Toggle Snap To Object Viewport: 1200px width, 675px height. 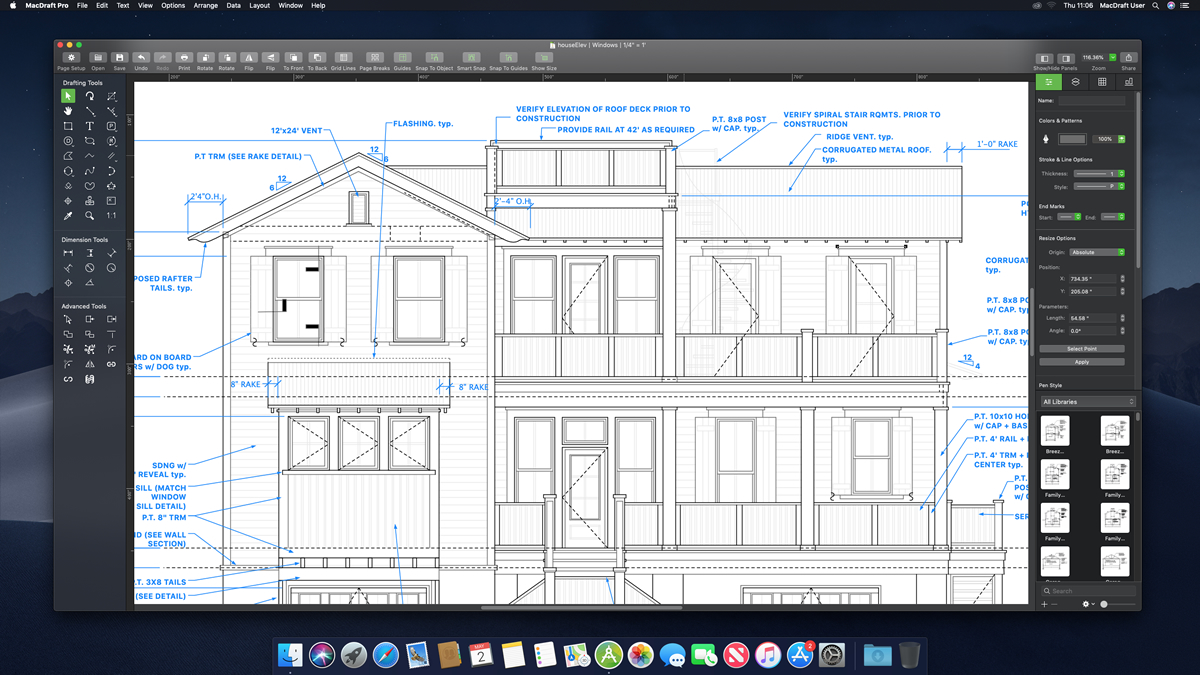point(434,58)
